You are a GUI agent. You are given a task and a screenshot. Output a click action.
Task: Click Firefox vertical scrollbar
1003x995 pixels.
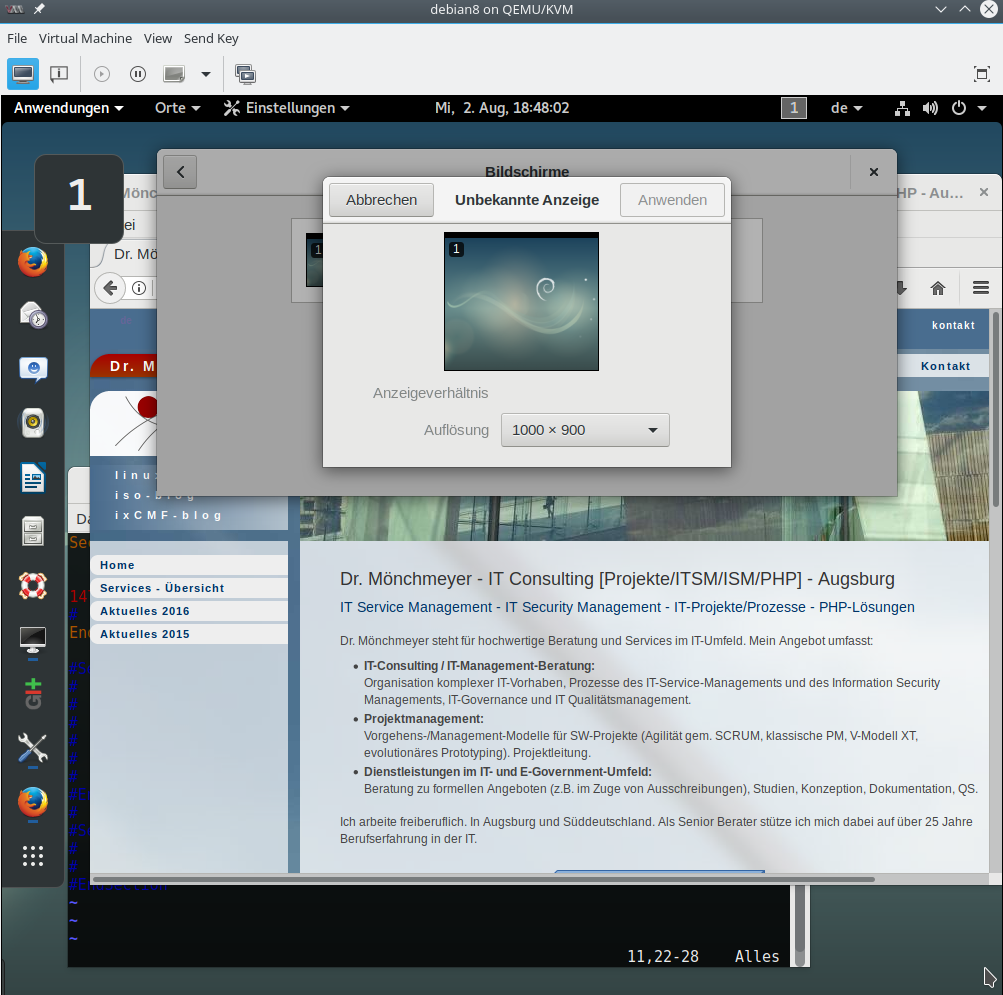pos(995,410)
